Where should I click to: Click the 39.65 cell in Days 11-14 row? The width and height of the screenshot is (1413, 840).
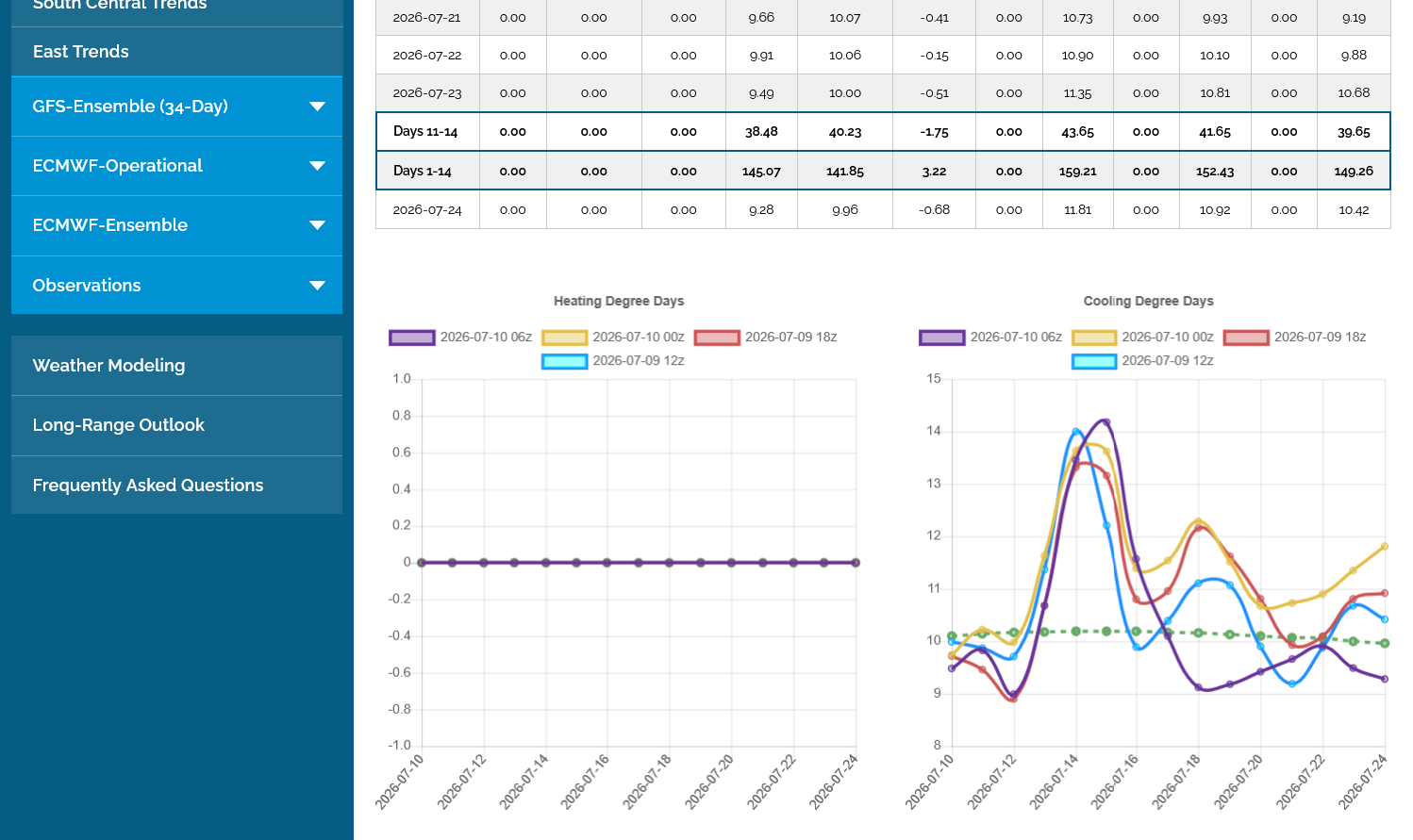1354,132
